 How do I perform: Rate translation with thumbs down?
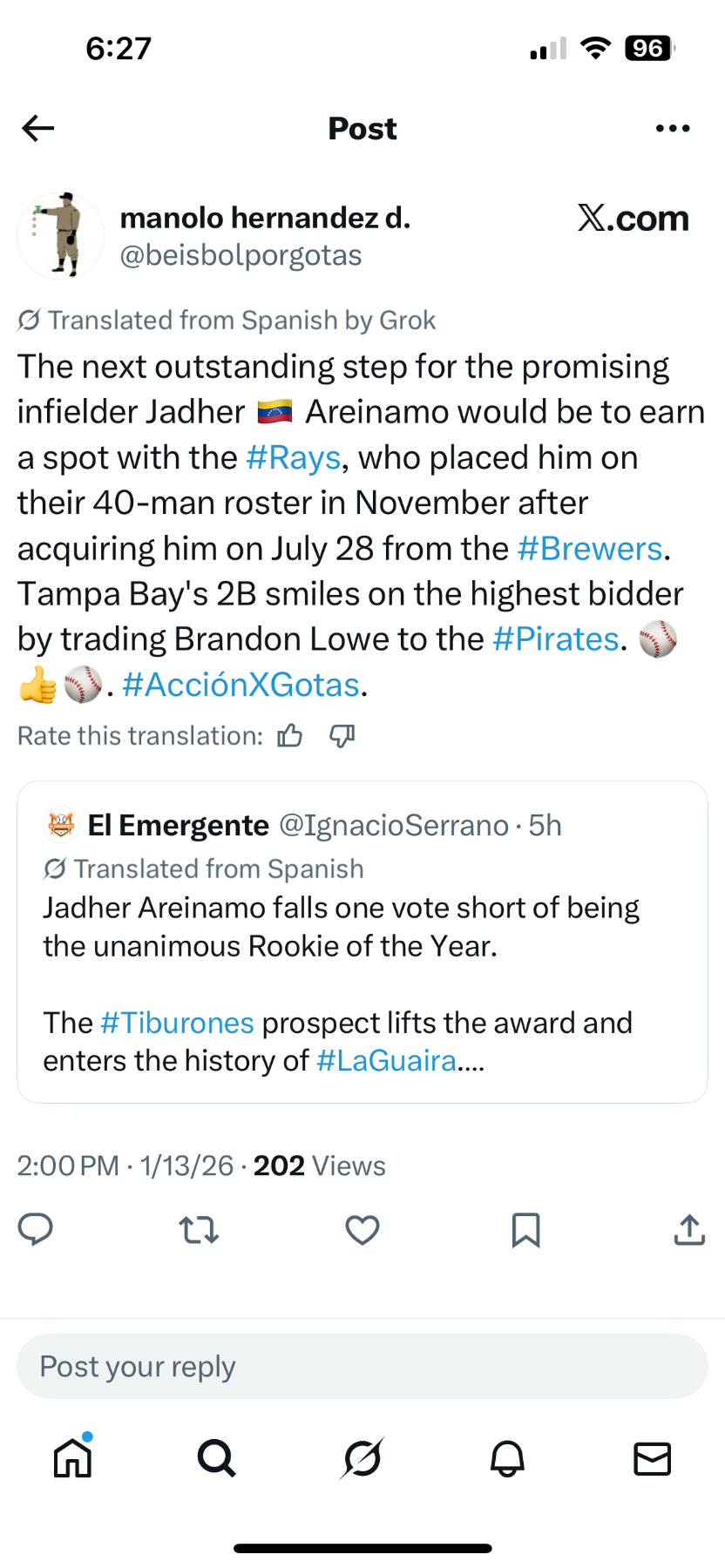(x=342, y=736)
